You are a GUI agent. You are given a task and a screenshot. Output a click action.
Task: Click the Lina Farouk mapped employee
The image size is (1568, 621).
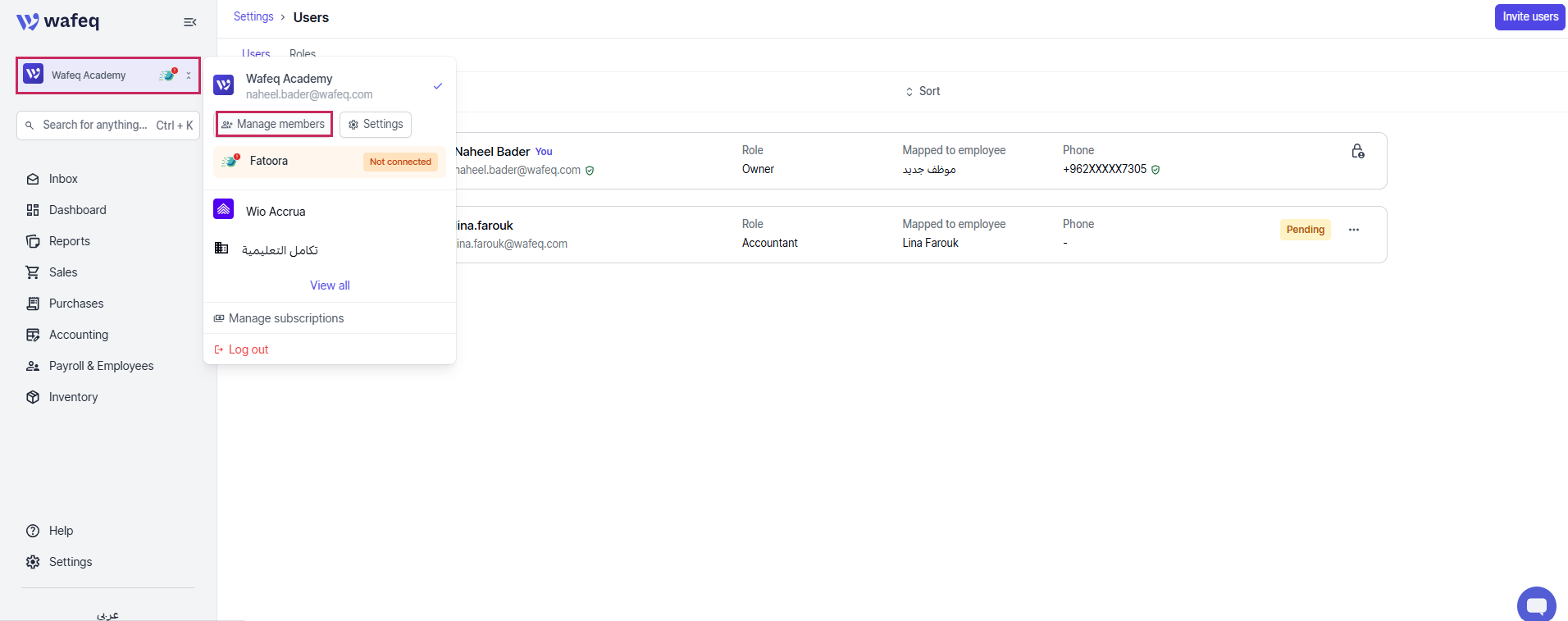(x=931, y=243)
